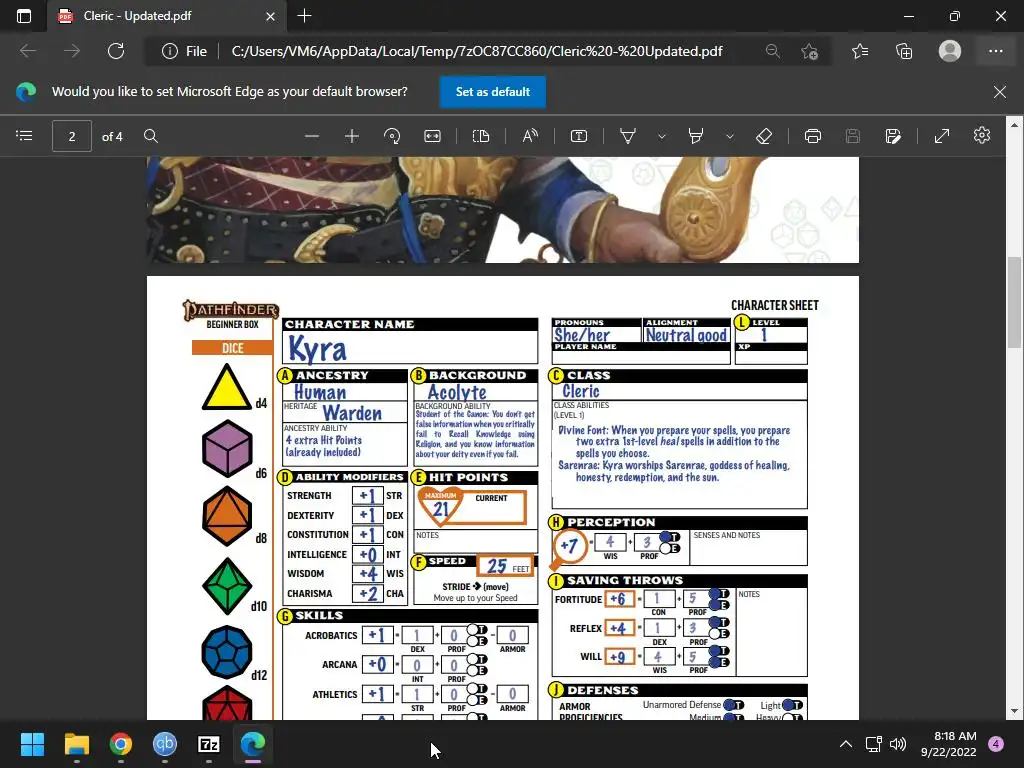The width and height of the screenshot is (1024, 768).
Task: Click the character name Kyra
Action: point(317,349)
